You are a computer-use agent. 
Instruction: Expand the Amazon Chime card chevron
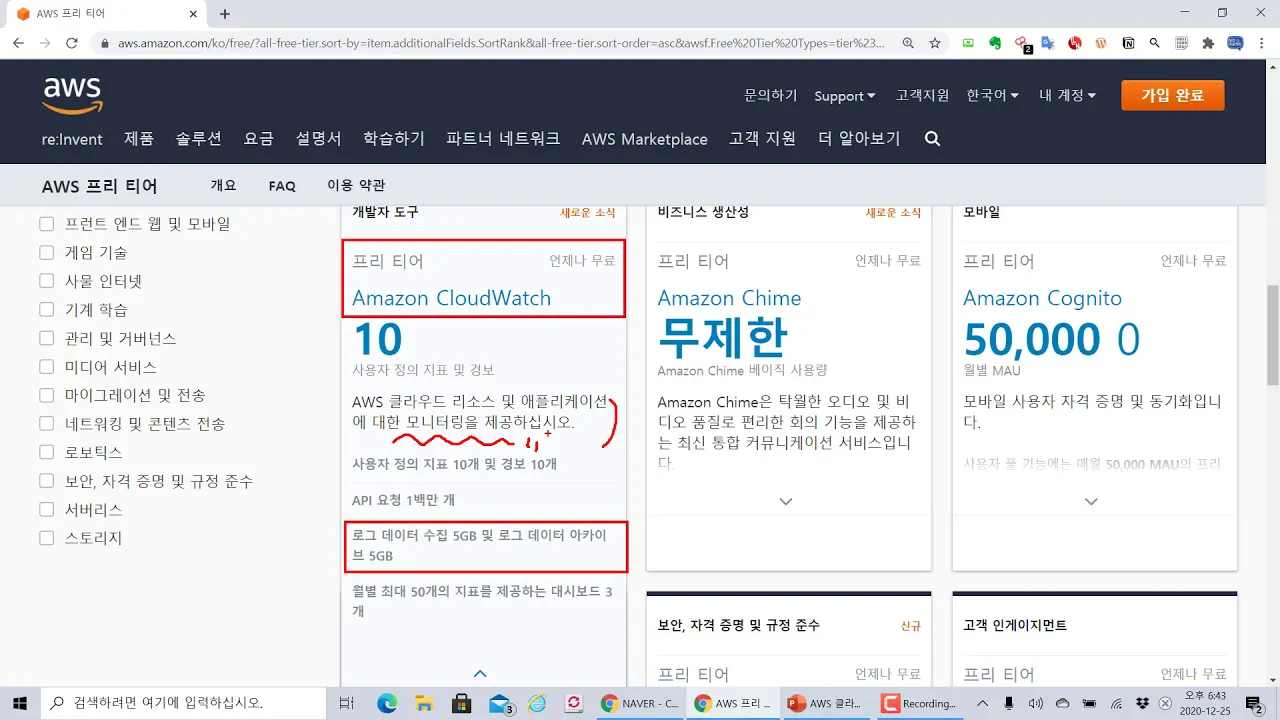pos(786,501)
